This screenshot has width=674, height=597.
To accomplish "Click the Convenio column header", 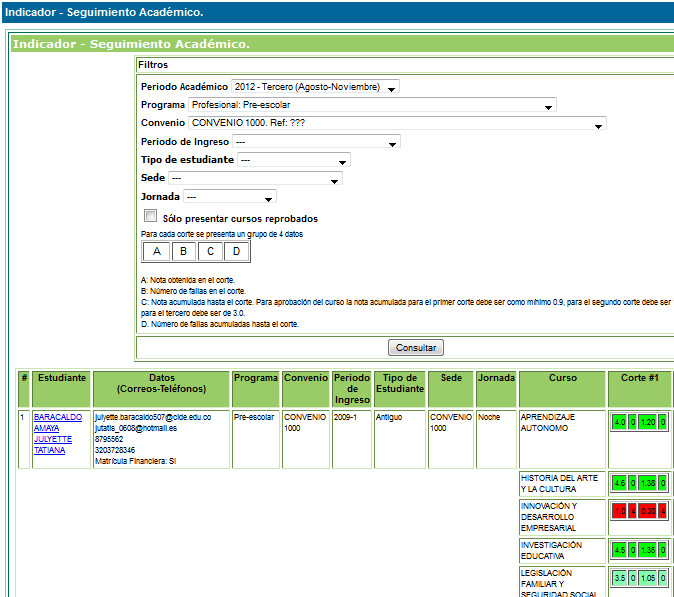I will (x=306, y=389).
